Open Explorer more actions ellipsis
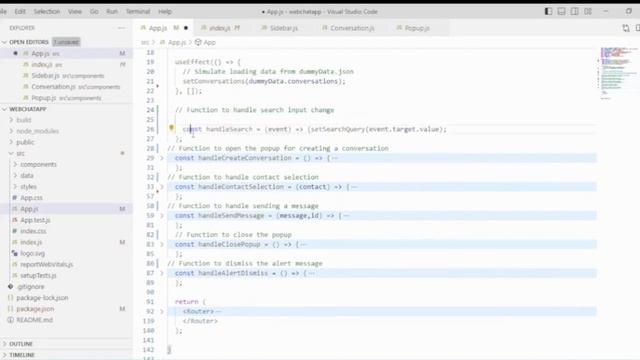The width and height of the screenshot is (640, 360). (121, 28)
